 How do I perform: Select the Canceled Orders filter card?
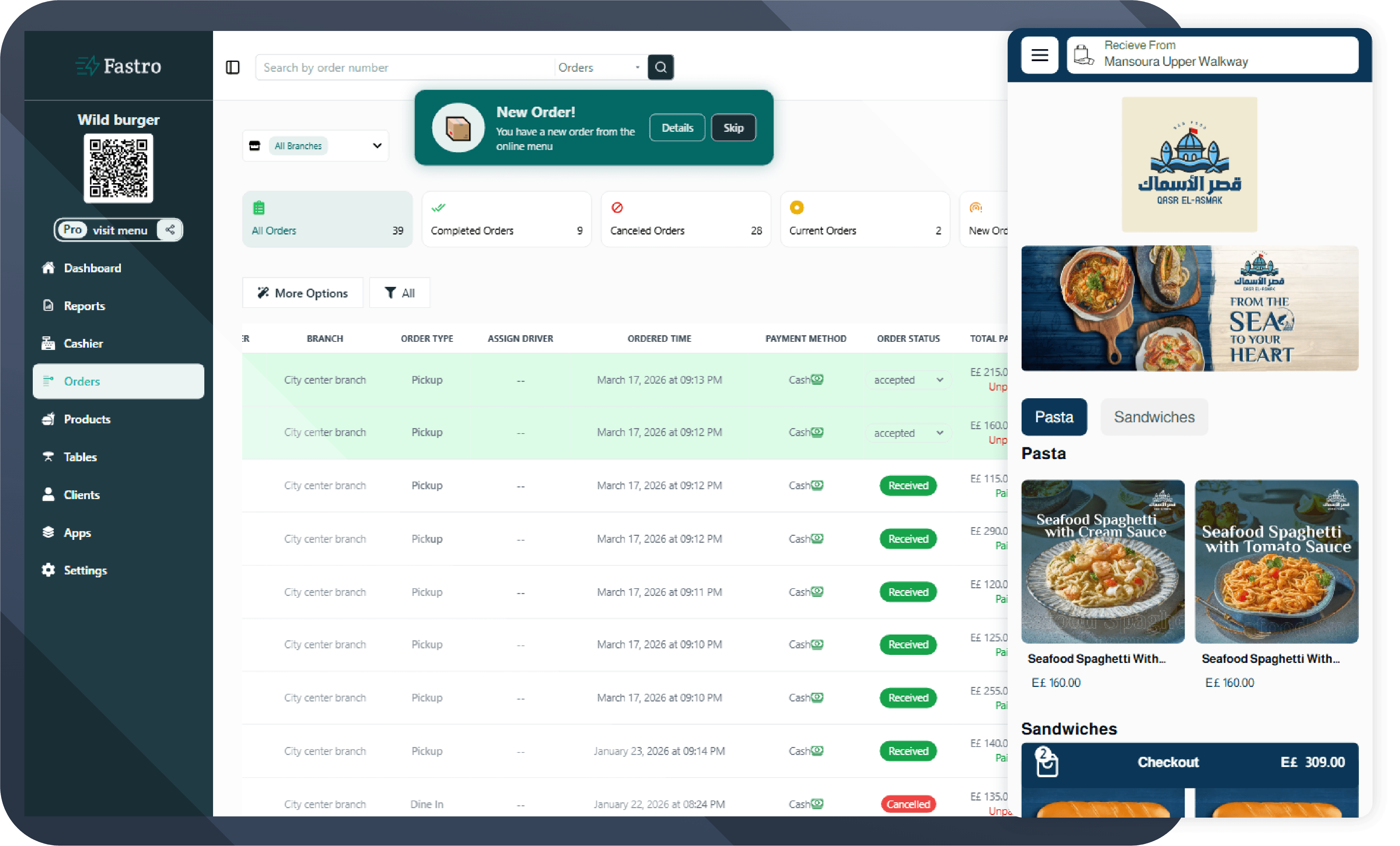(x=685, y=220)
